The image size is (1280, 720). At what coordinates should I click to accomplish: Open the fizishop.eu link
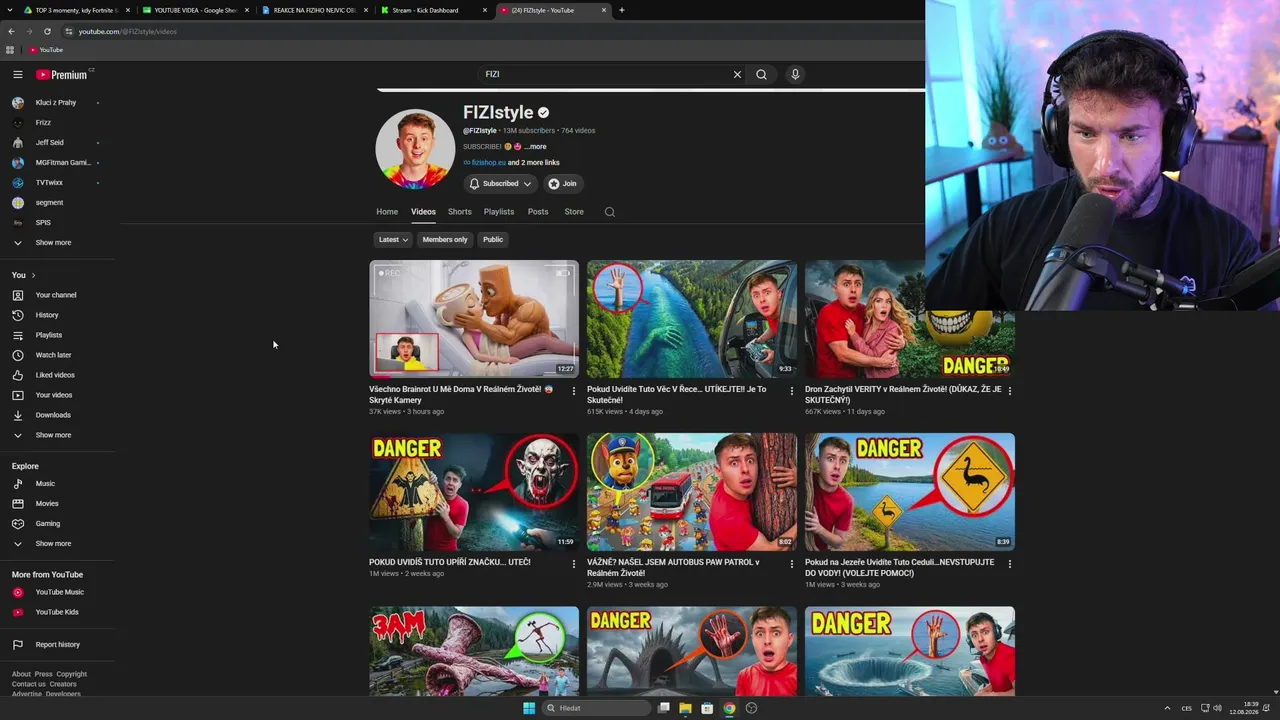pos(489,163)
